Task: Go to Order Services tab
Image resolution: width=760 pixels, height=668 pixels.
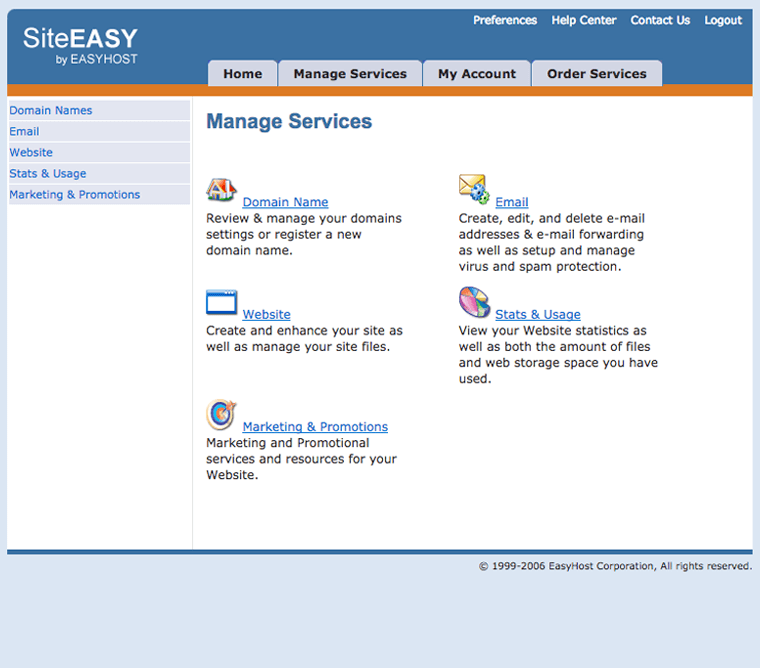Action: pyautogui.click(x=597, y=74)
